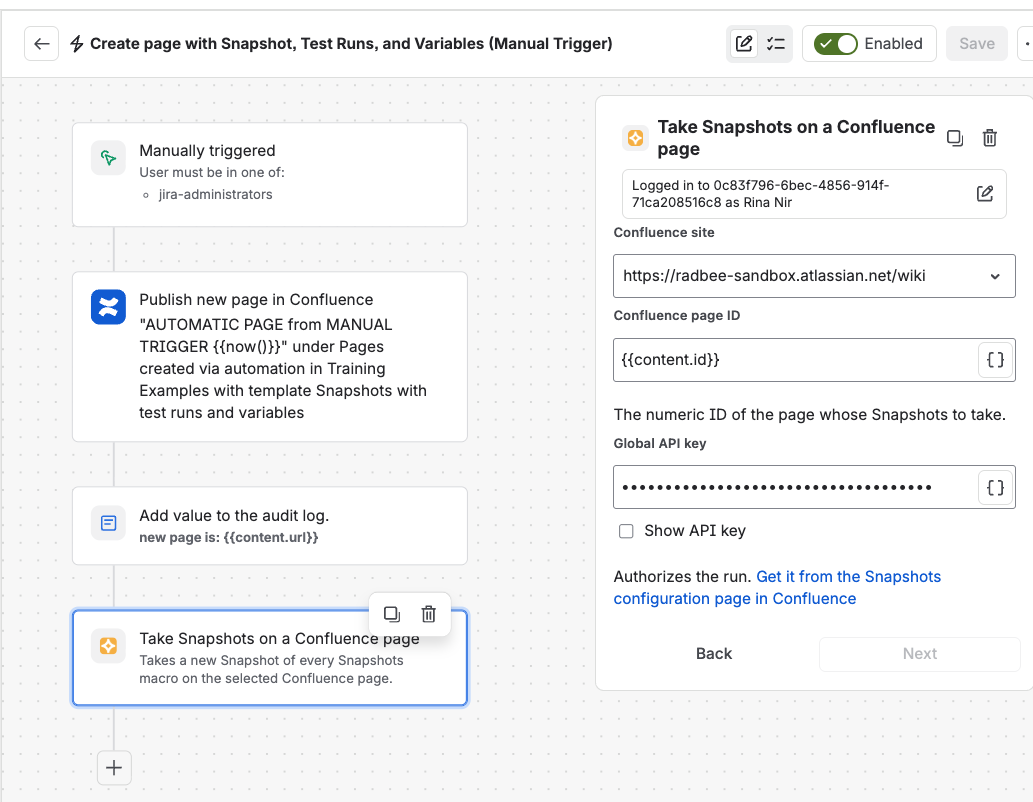The height and width of the screenshot is (802, 1033).
Task: Edit the logged-in connection
Action: pos(984,194)
